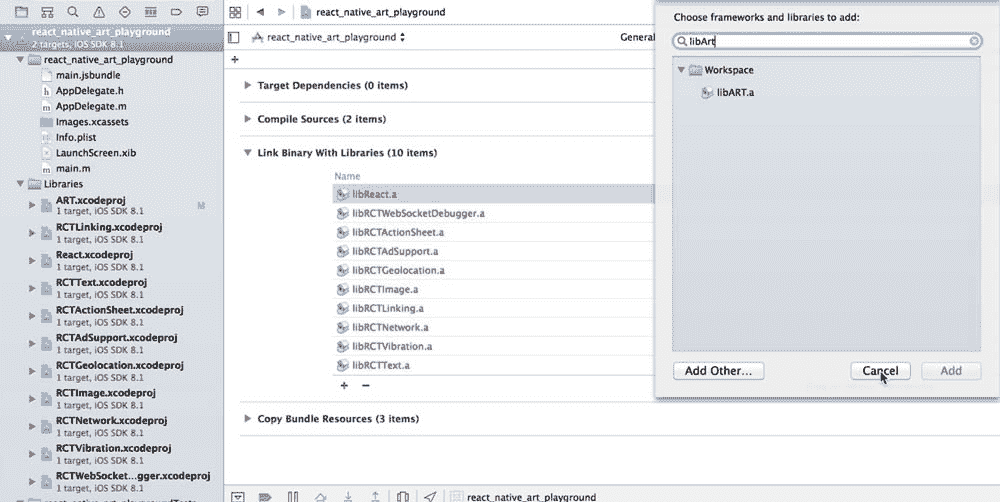The height and width of the screenshot is (502, 1000).
Task: Show the Report navigator speech-bubble icon
Action: click(202, 11)
